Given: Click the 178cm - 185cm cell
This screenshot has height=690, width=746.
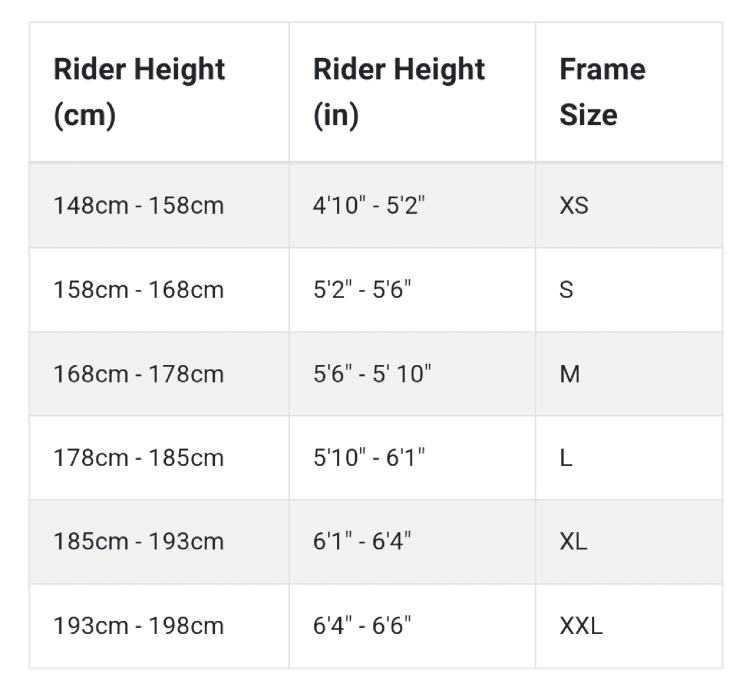Looking at the screenshot, I should pos(139,458).
